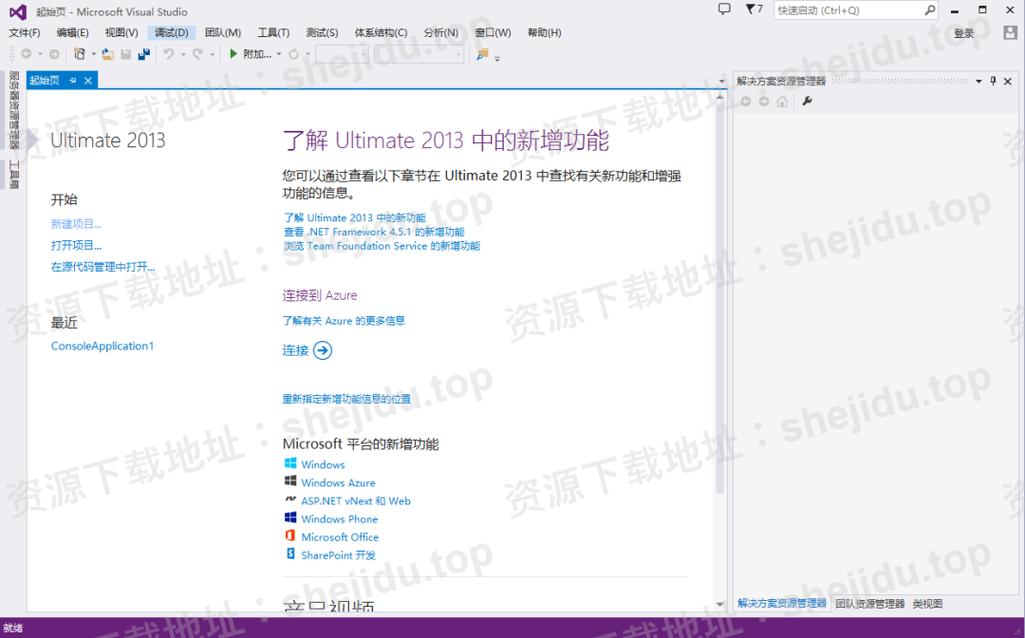Close the Solution Explorer panel
Image resolution: width=1025 pixels, height=638 pixels.
[1008, 81]
